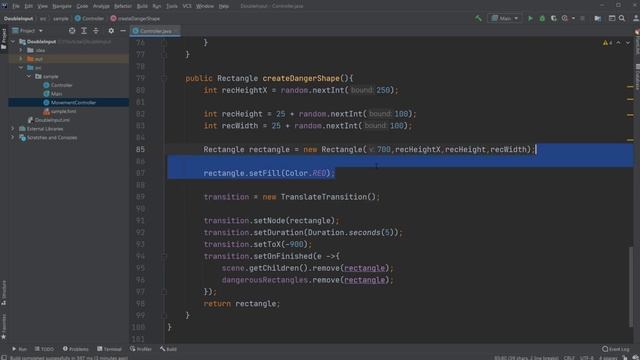Collapse the src folder in Project tree
640x360 pixels.
tap(21, 68)
